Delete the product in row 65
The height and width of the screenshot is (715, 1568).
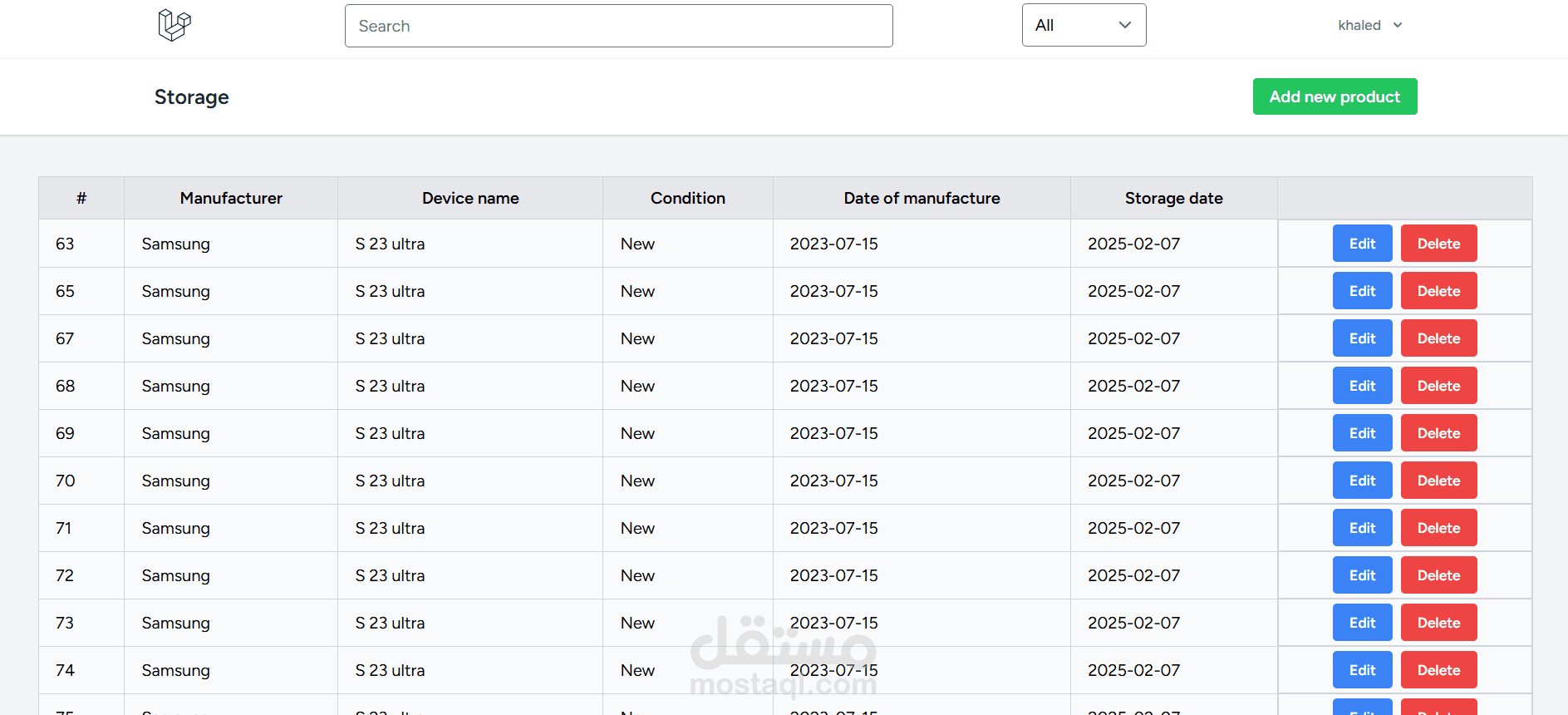[x=1438, y=291]
